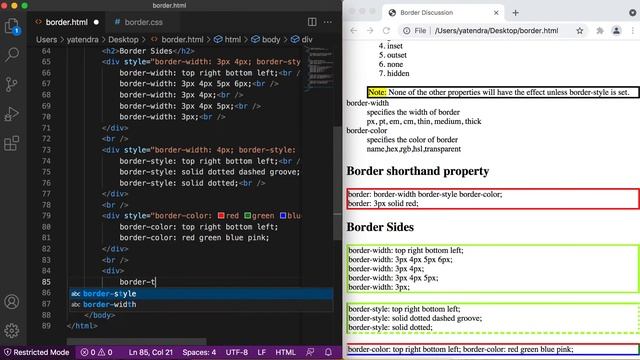This screenshot has width=640, height=360.
Task: Open the Manage gear in activity bar
Action: pyautogui.click(x=11, y=330)
